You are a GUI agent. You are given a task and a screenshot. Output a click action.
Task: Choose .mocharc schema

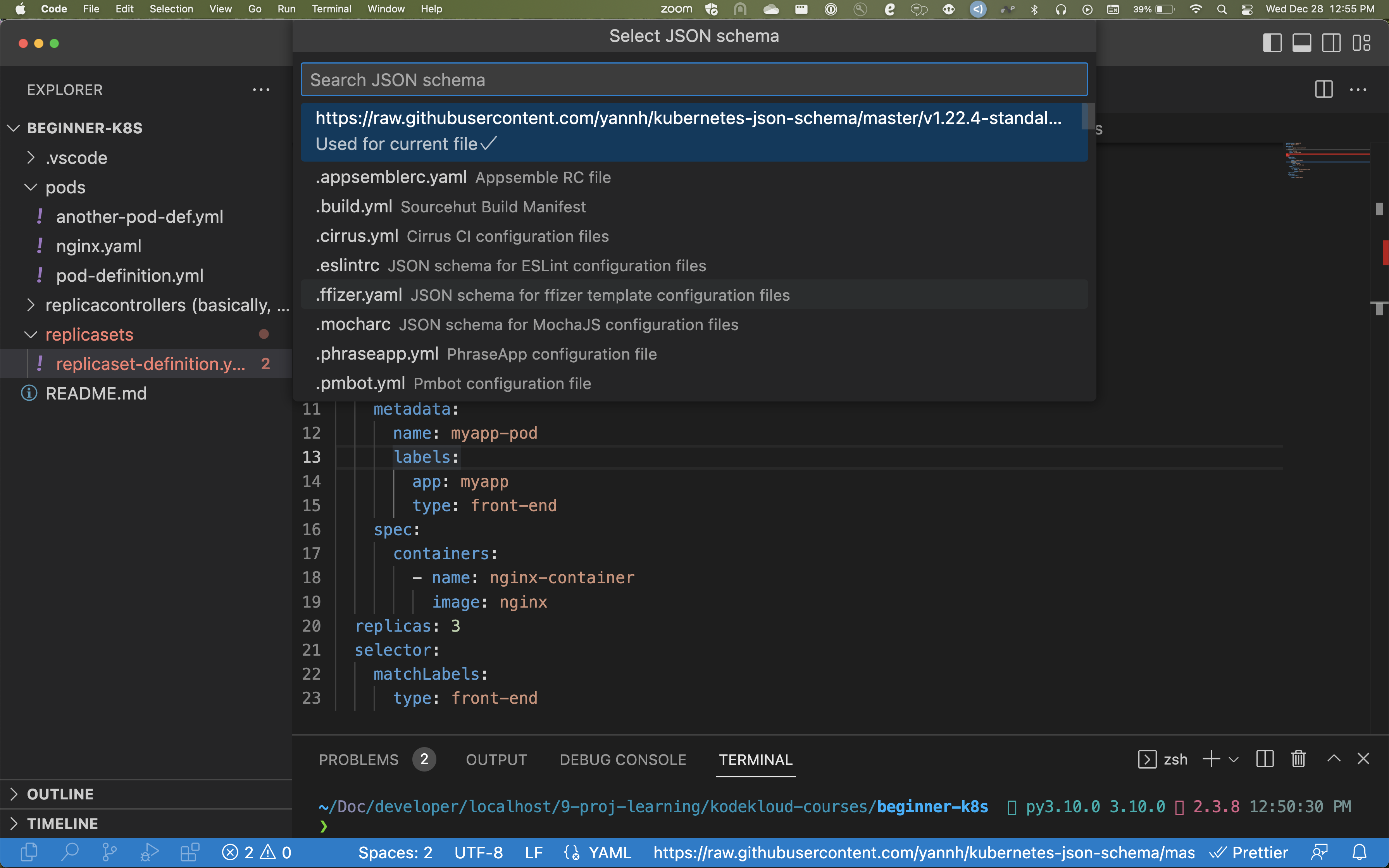(x=694, y=324)
